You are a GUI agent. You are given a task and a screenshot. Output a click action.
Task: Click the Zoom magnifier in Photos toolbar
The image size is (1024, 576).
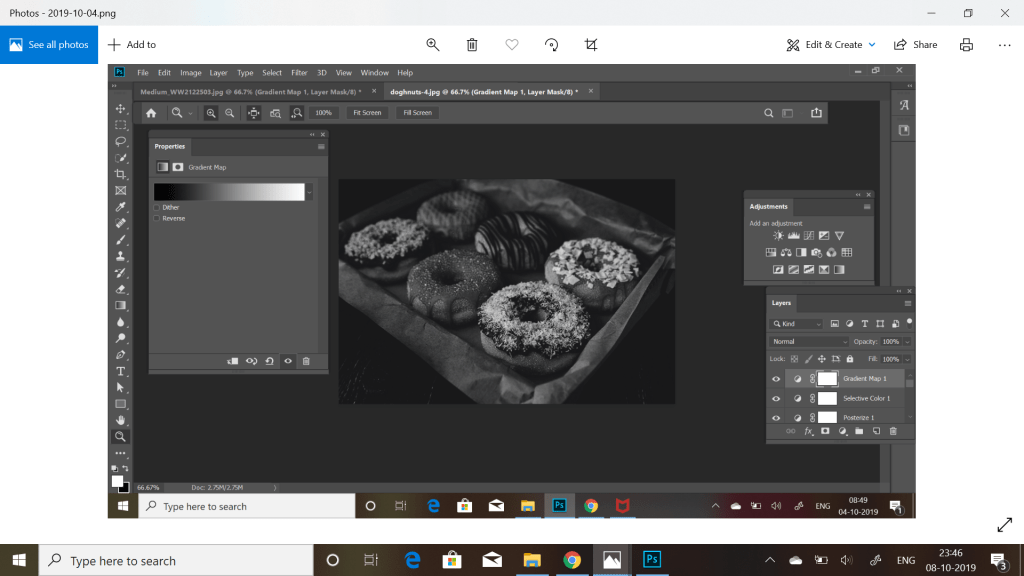pyautogui.click(x=433, y=45)
